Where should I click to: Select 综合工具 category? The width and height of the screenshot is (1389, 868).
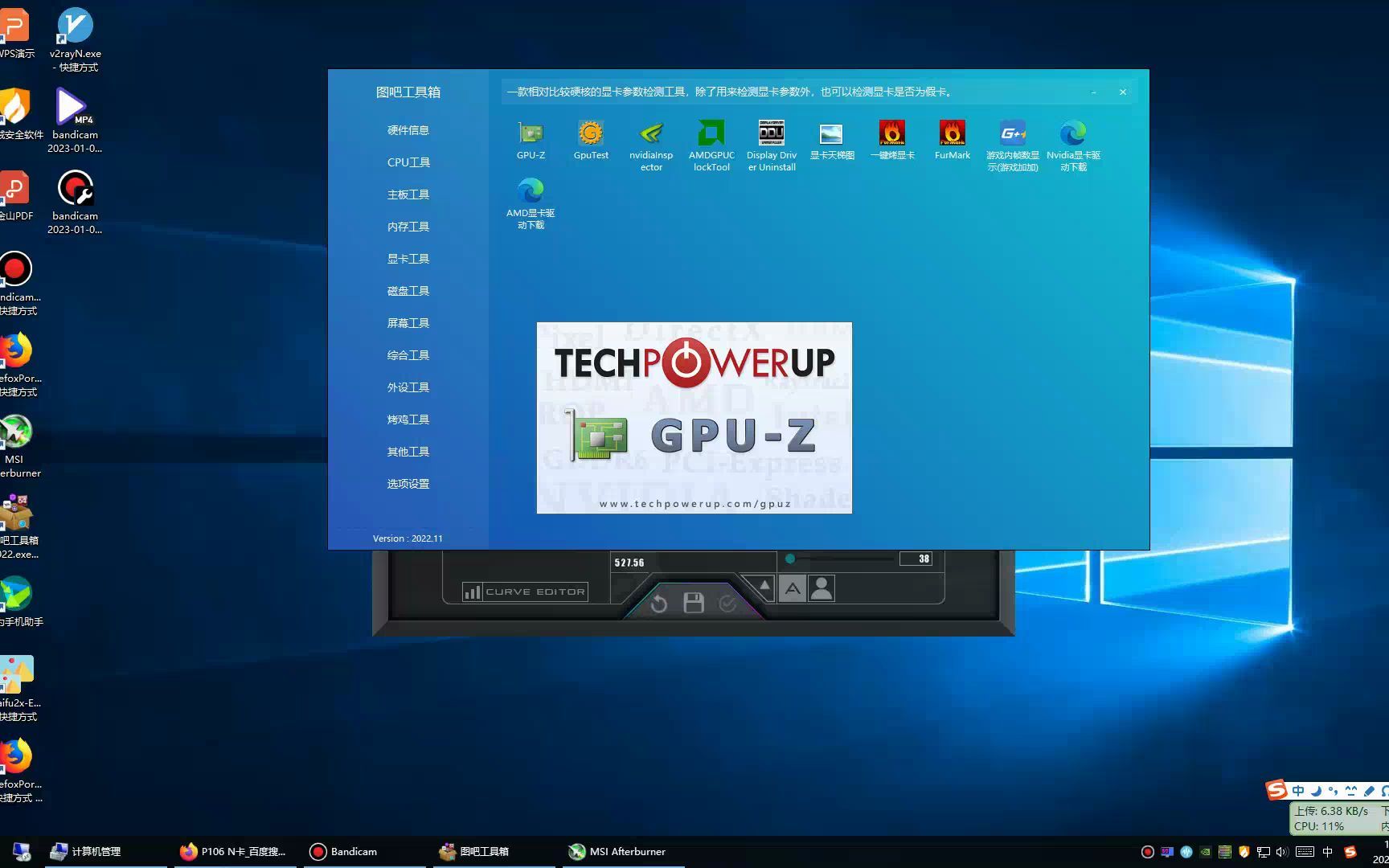pos(408,355)
